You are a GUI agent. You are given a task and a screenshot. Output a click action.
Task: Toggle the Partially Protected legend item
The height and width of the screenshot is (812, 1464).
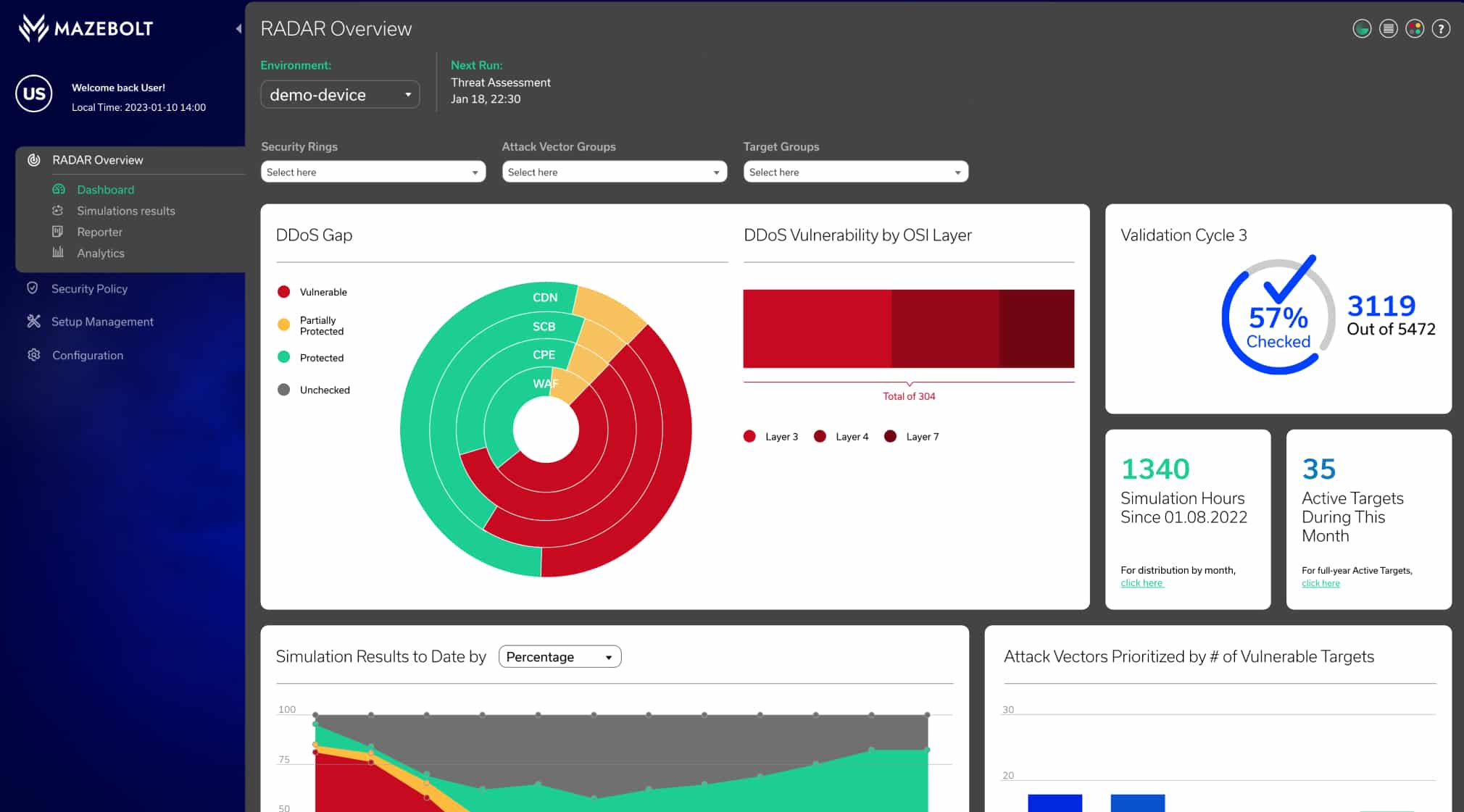pos(311,325)
